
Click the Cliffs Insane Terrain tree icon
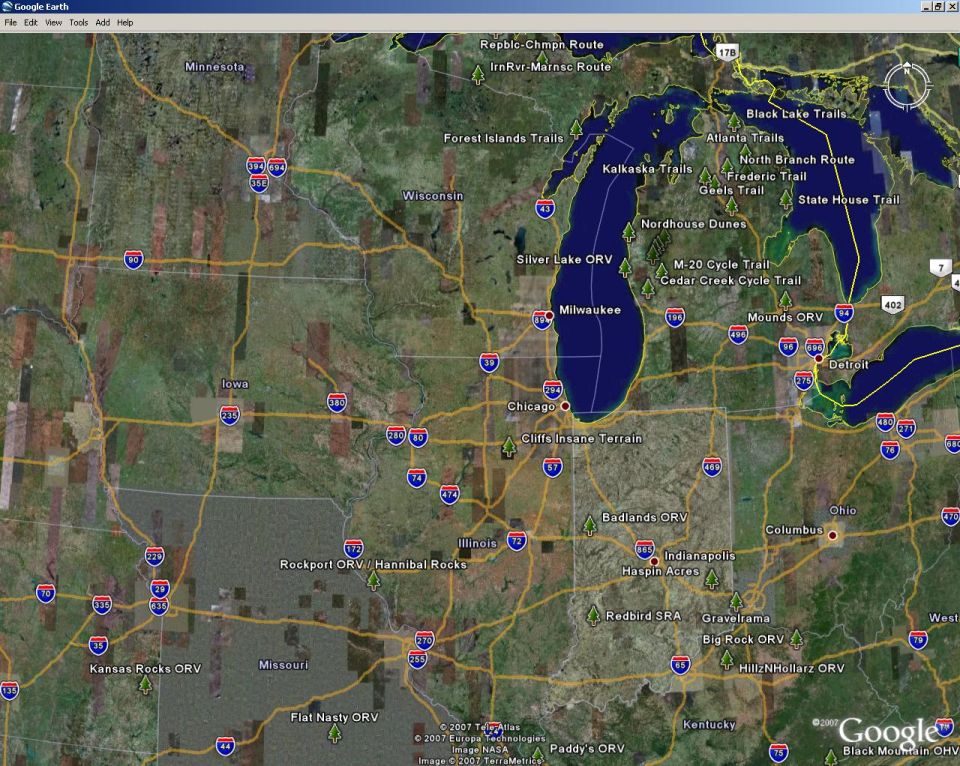click(x=509, y=446)
